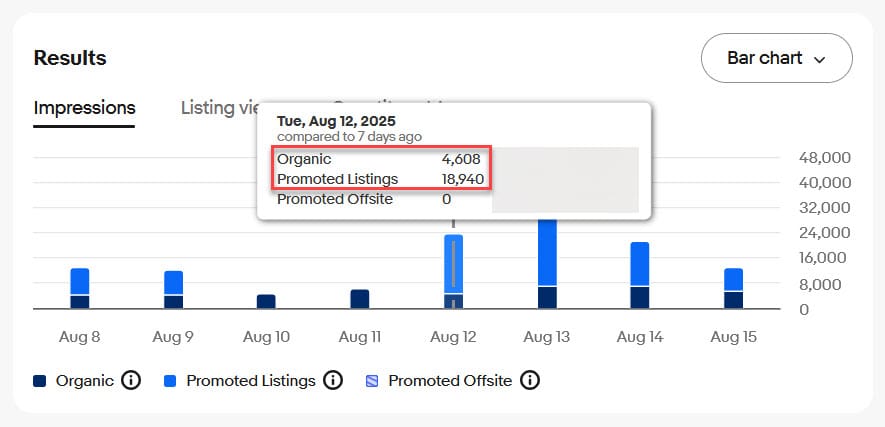
Task: Click the blue Promoted Listings legend swatch
Action: (171, 381)
